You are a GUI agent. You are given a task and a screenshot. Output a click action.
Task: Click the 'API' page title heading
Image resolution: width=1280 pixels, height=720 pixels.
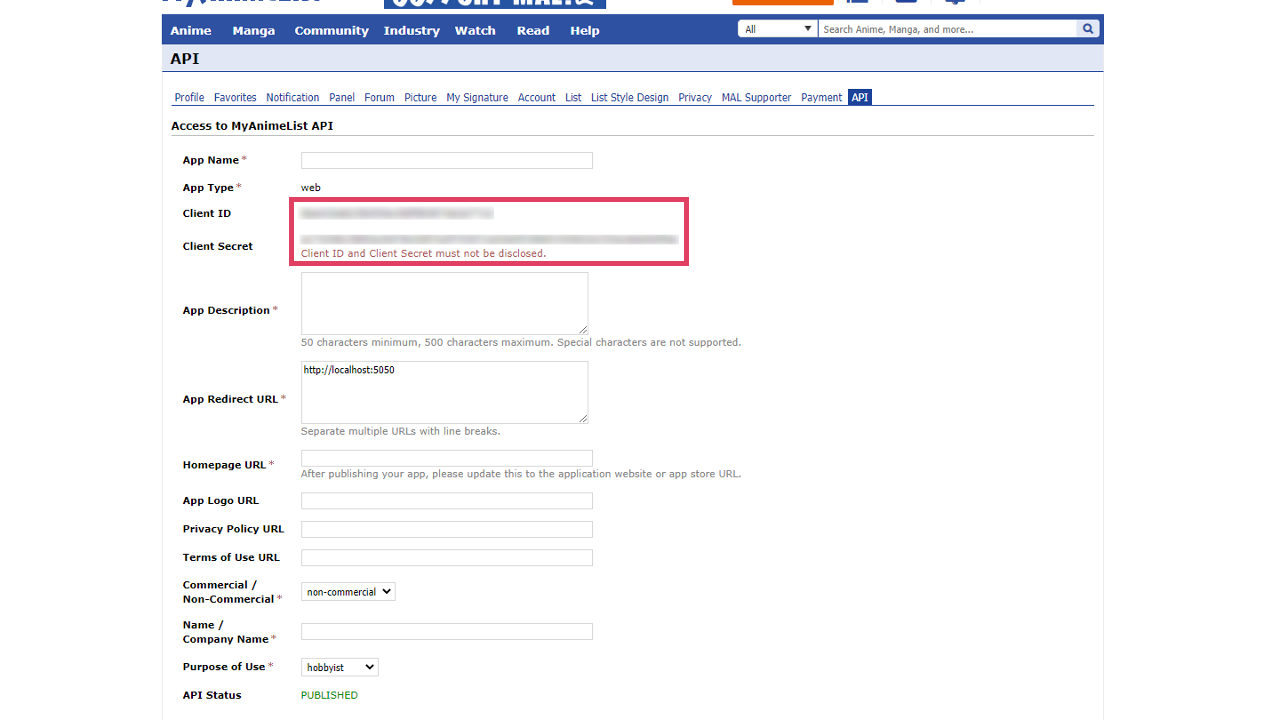(185, 59)
